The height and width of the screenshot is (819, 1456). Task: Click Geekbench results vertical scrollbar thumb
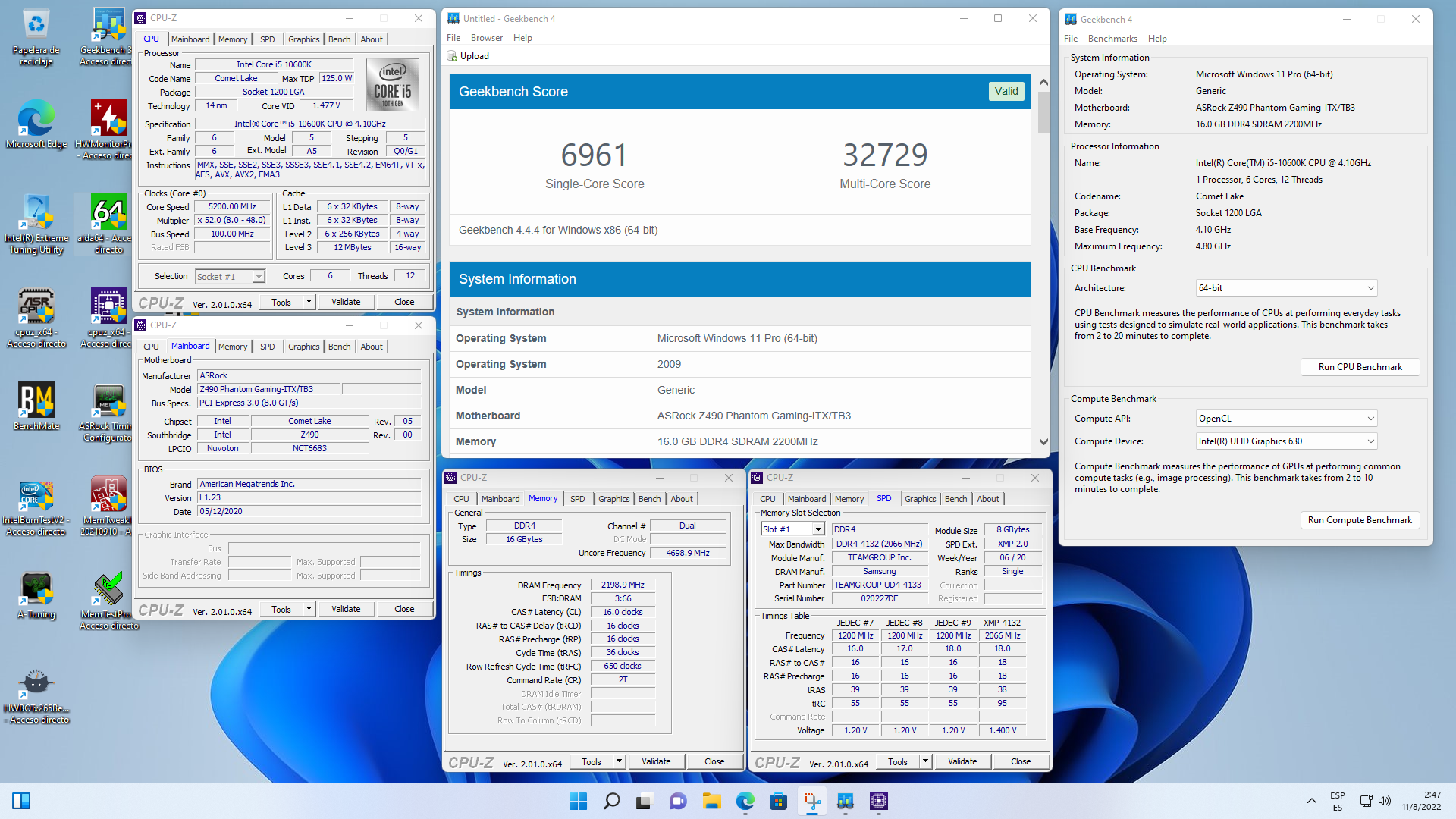click(x=1043, y=112)
